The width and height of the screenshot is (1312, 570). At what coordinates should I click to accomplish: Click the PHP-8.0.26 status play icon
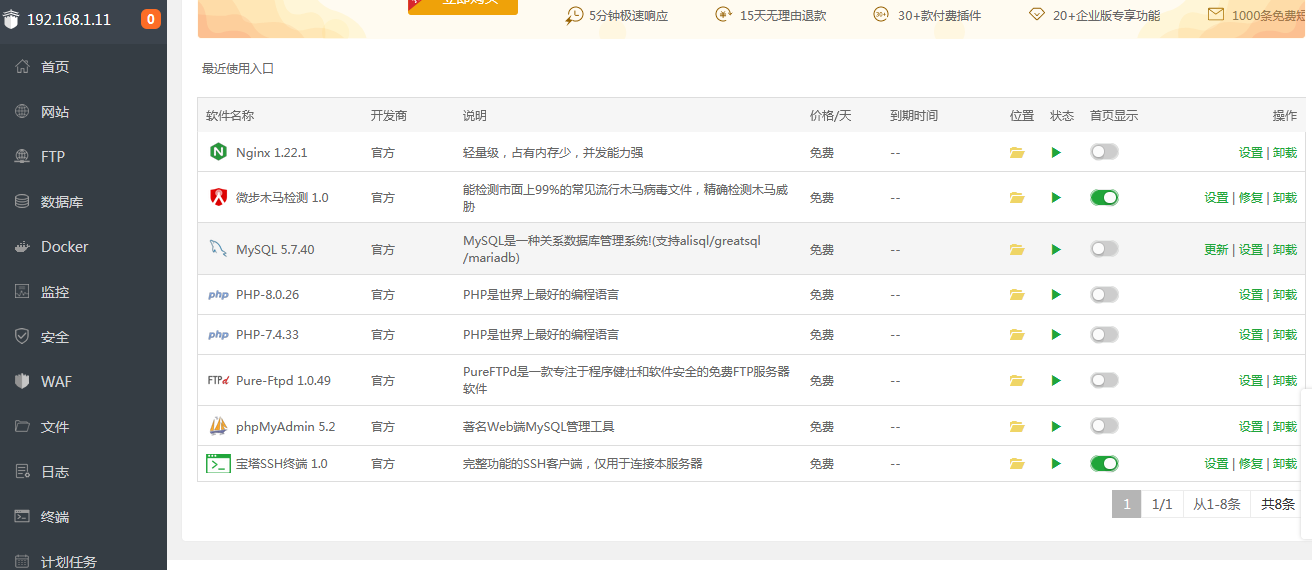(x=1056, y=295)
